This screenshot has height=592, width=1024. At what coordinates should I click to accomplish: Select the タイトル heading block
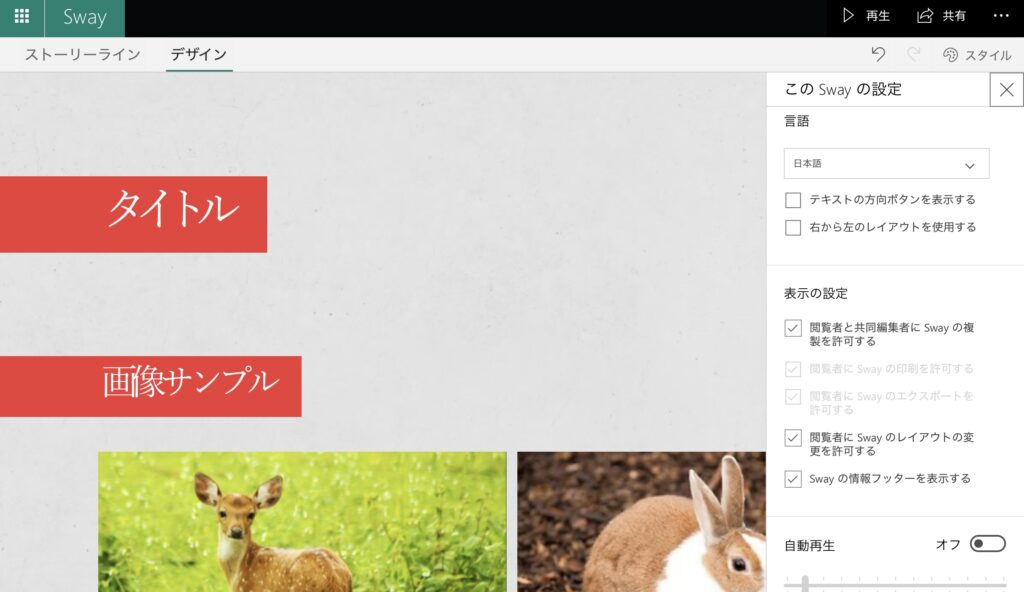tap(133, 214)
